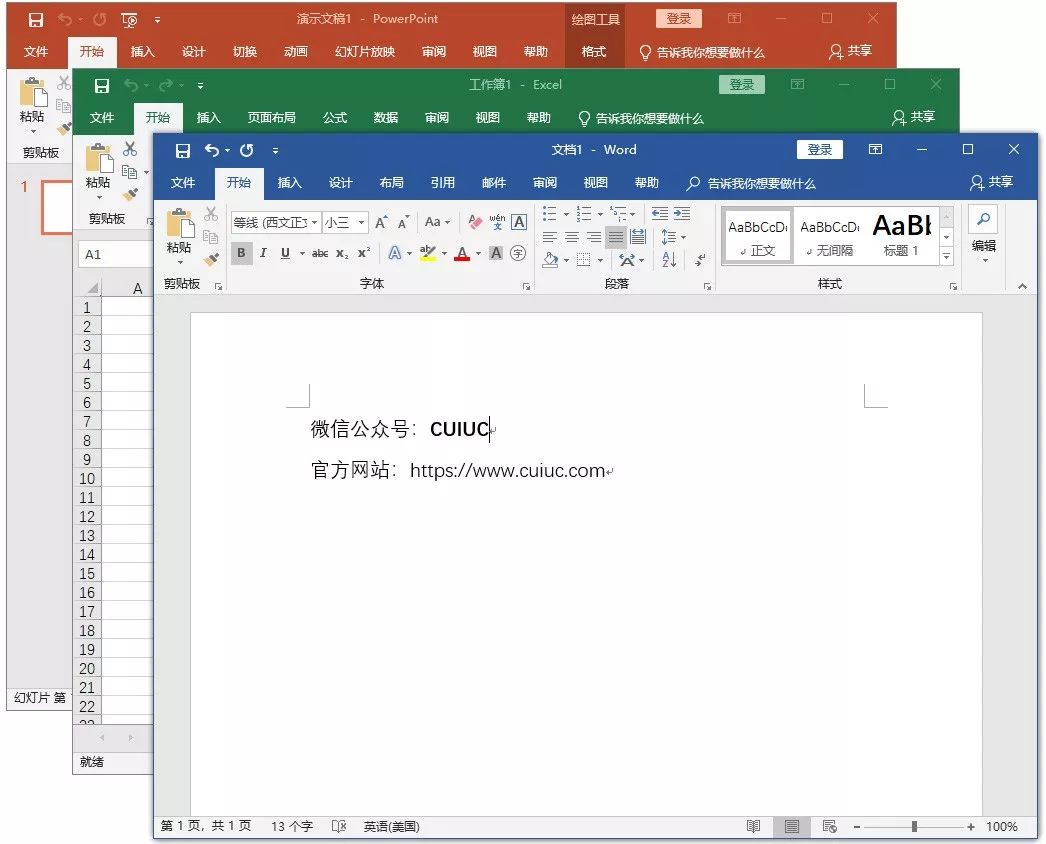Click the Excel Name Box showing A1

click(x=115, y=254)
